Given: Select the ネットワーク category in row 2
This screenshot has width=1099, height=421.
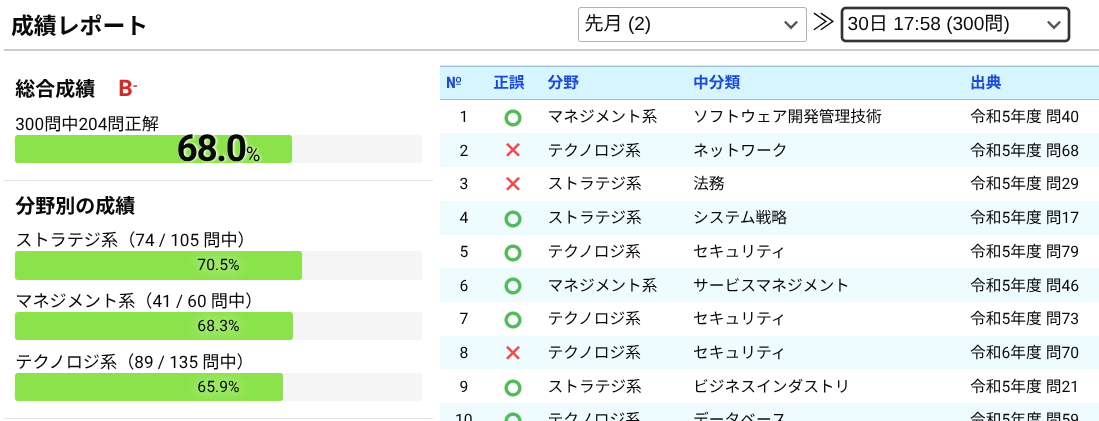Looking at the screenshot, I should [740, 151].
